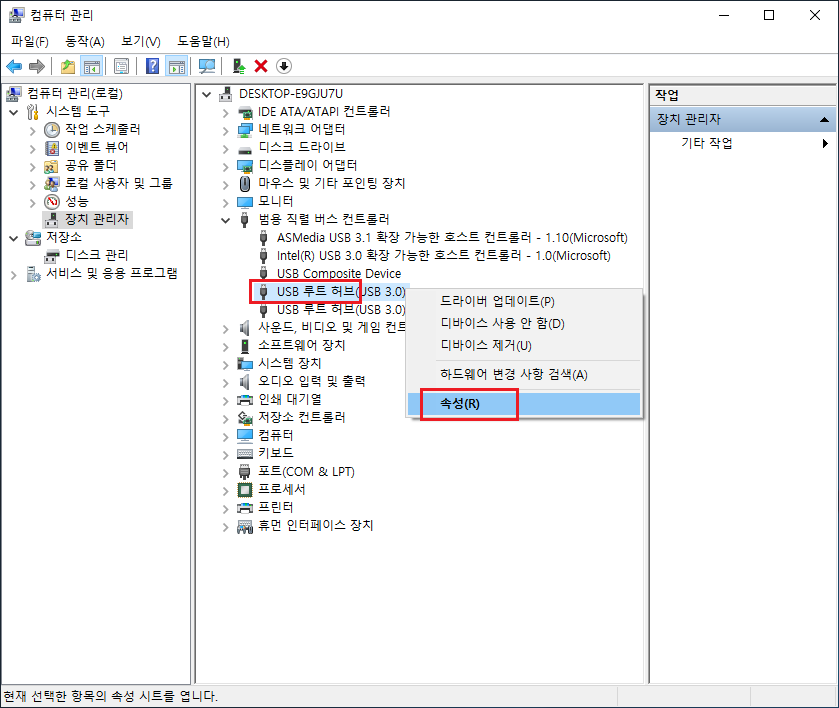This screenshot has width=839, height=708.
Task: Click the red X Uninstall device icon
Action: [x=261, y=66]
